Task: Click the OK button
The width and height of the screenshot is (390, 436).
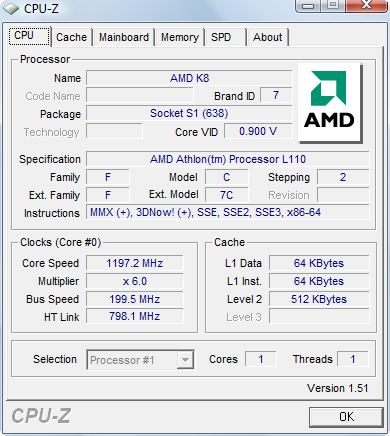Action: pyautogui.click(x=346, y=417)
